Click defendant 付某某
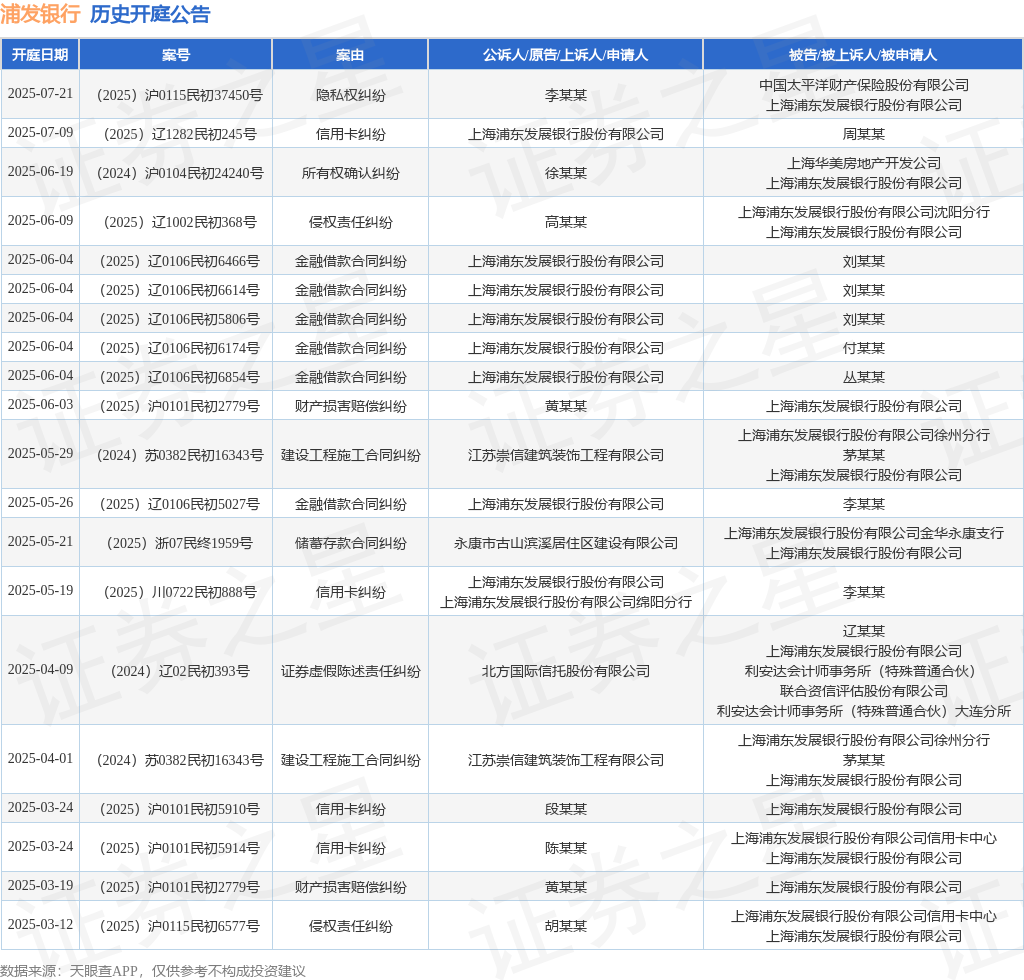Viewport: 1024px width, 980px height. tap(863, 349)
